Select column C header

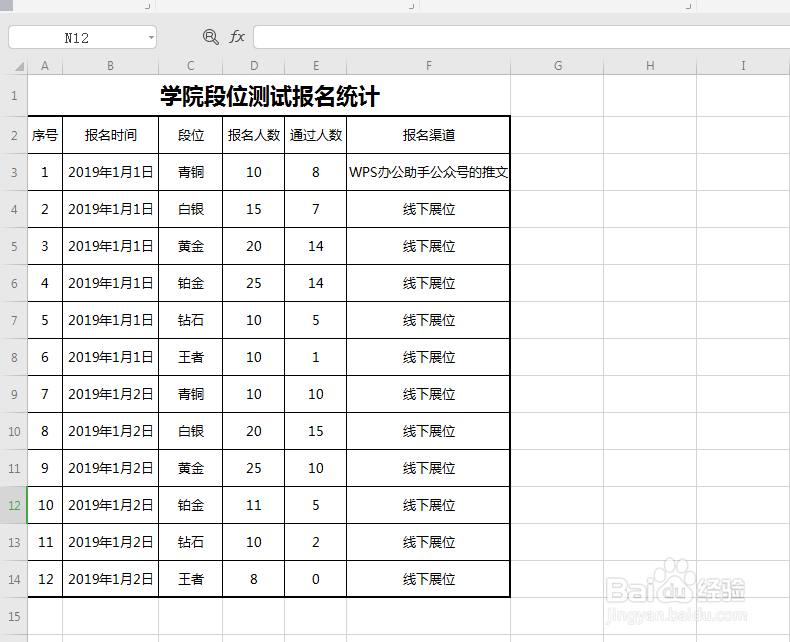click(x=190, y=66)
